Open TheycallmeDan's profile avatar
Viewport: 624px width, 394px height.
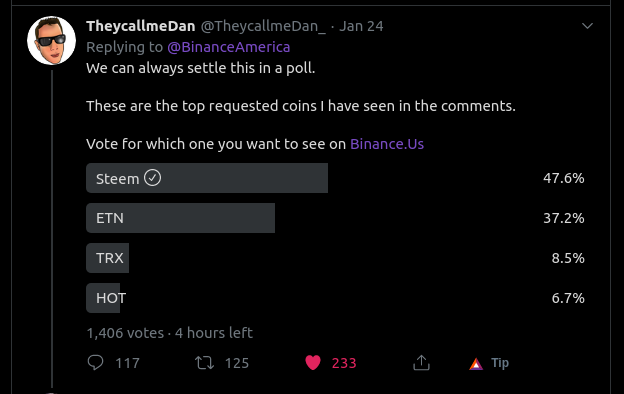pyautogui.click(x=51, y=41)
